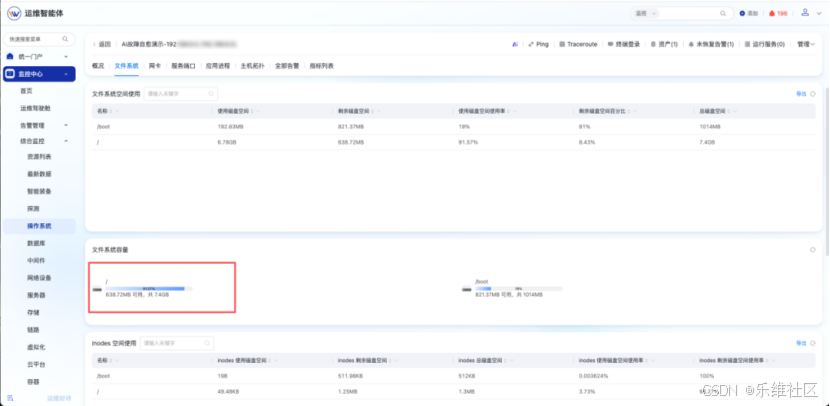Click the blue plus 添加 icon

click(x=742, y=14)
